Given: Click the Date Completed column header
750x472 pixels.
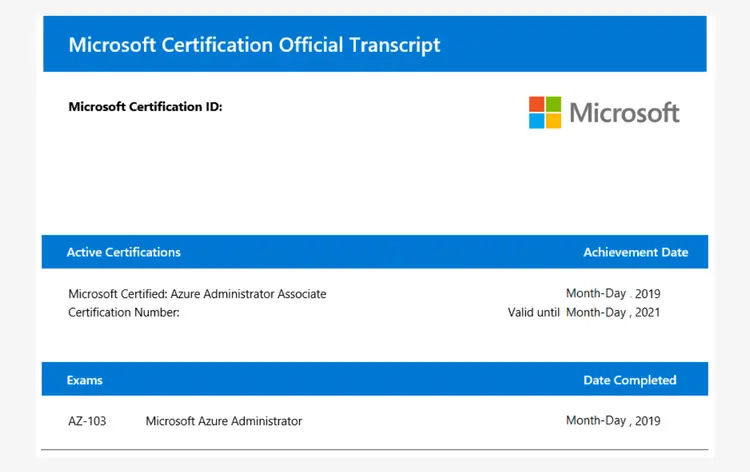Looking at the screenshot, I should [x=629, y=380].
